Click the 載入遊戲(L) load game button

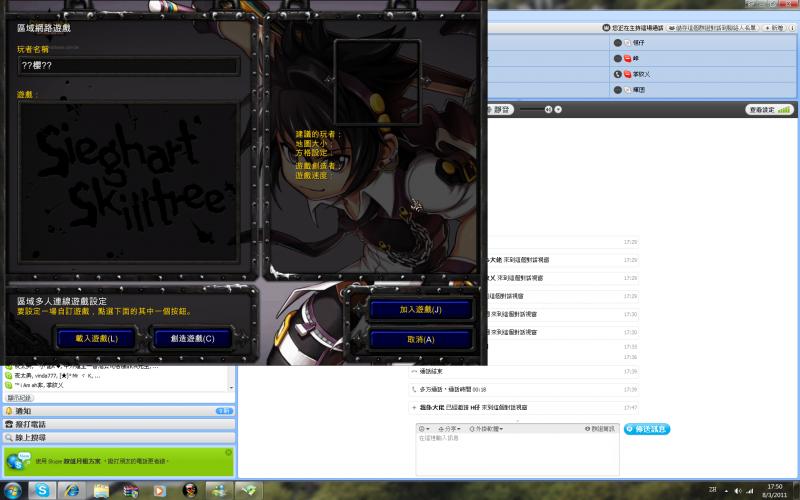point(96,338)
